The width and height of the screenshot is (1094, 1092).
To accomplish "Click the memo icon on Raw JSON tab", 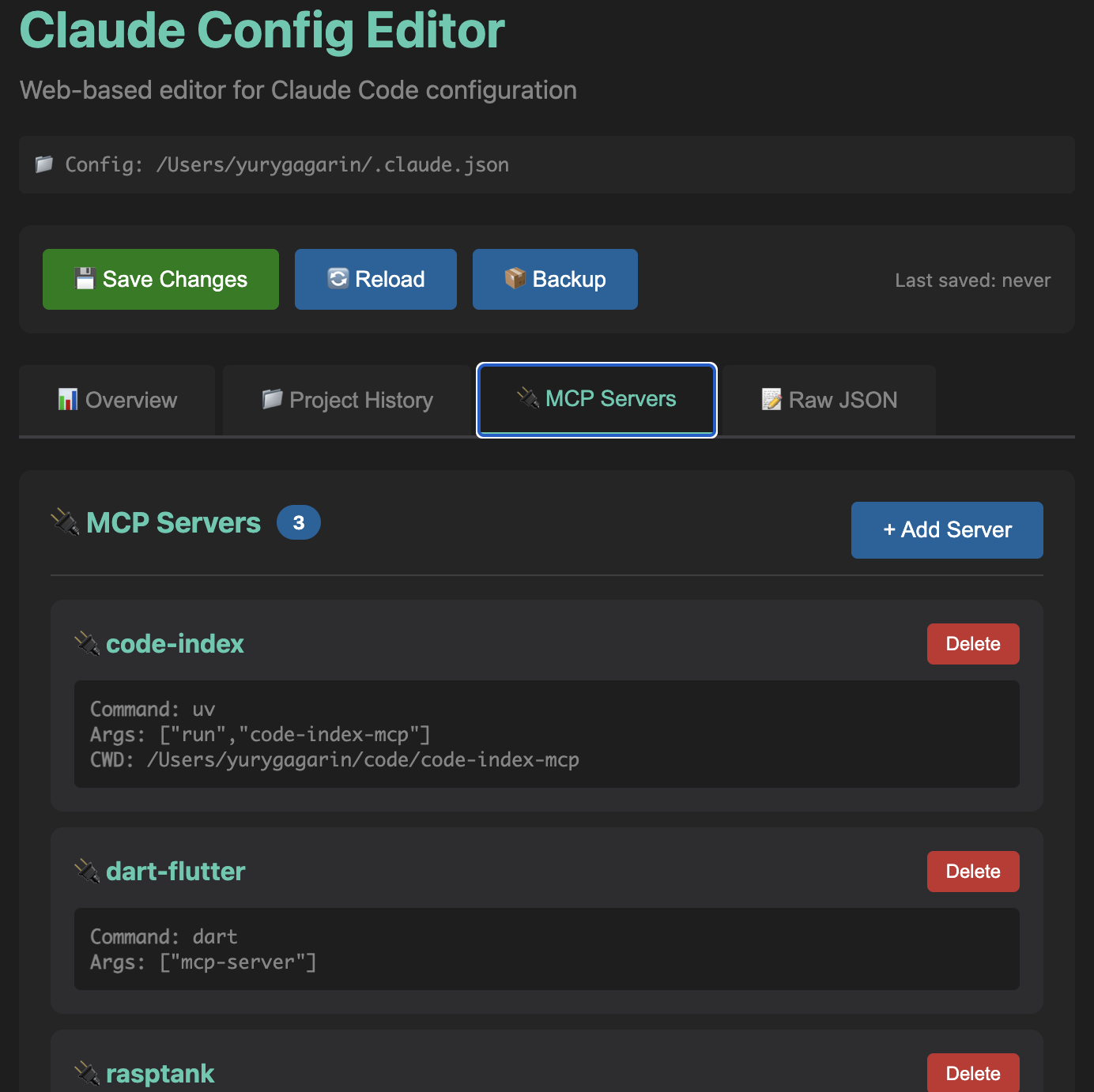I will [x=771, y=400].
